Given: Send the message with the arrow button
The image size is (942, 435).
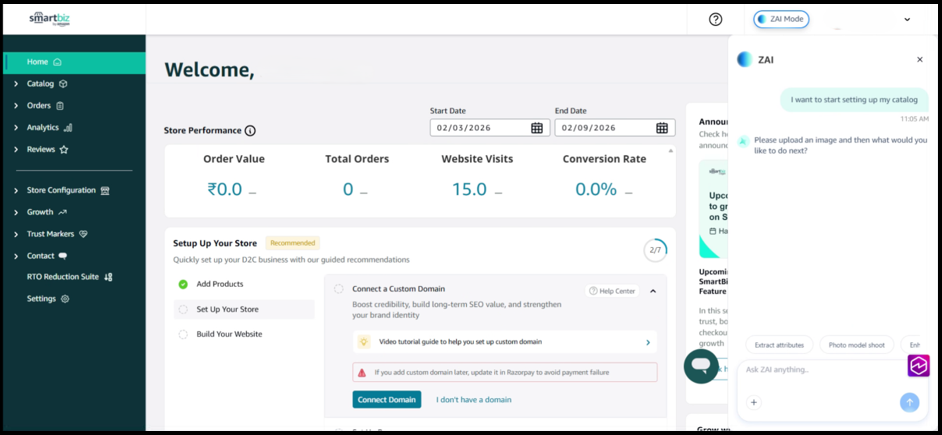Looking at the screenshot, I should (909, 402).
